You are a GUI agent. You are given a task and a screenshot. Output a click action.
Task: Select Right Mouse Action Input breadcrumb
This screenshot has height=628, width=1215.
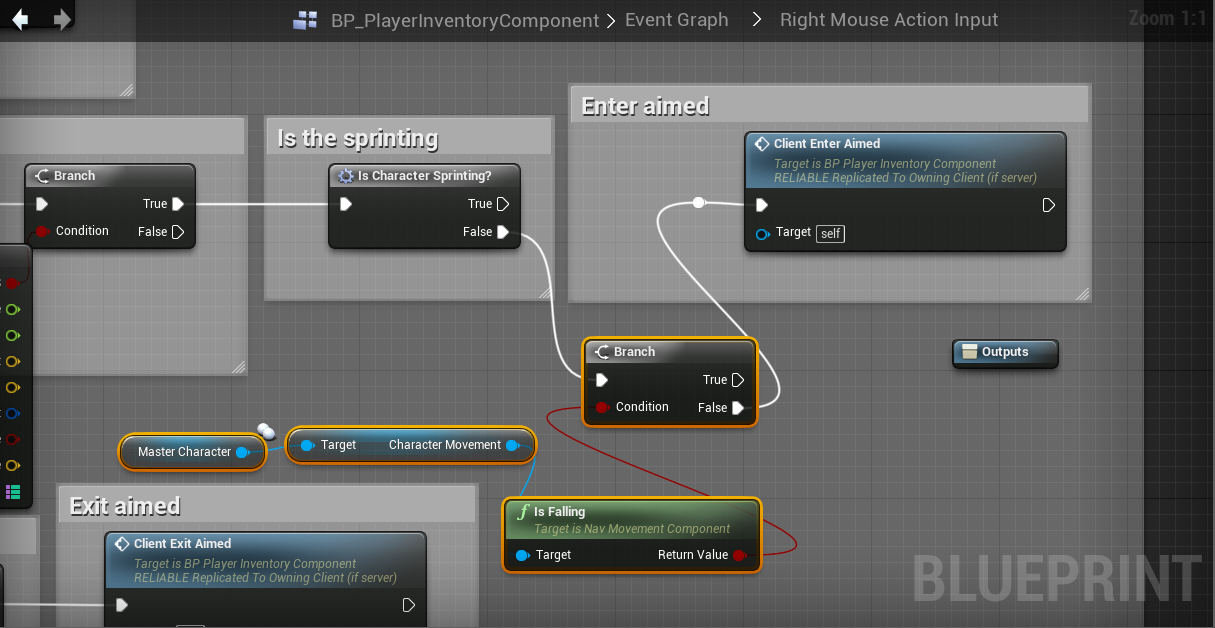tap(888, 20)
